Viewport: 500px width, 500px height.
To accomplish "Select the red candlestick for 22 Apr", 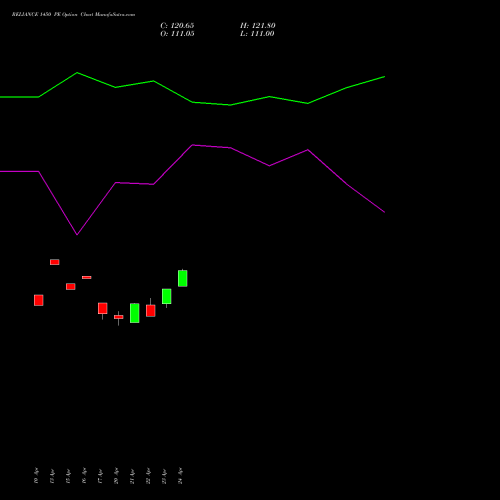I will (151, 310).
